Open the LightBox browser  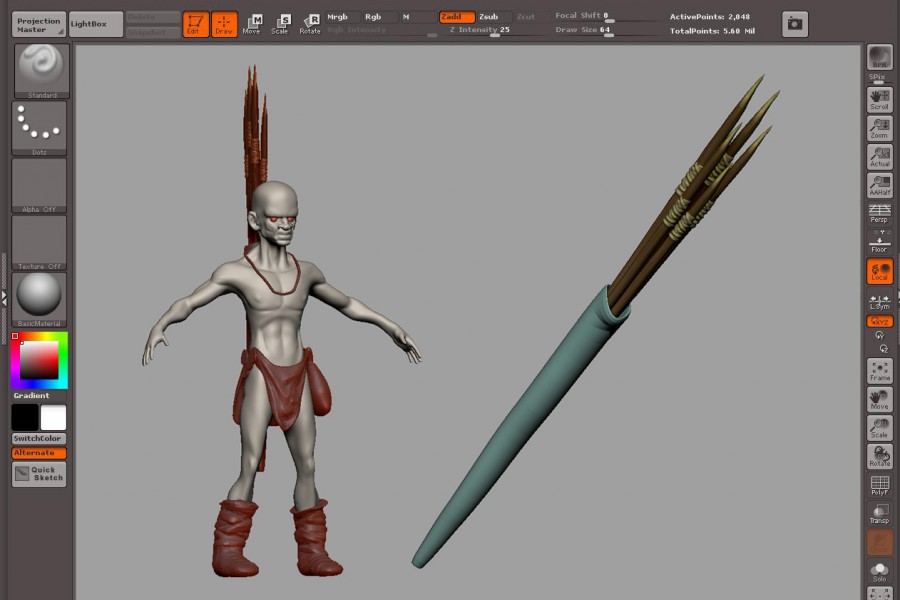(x=96, y=24)
